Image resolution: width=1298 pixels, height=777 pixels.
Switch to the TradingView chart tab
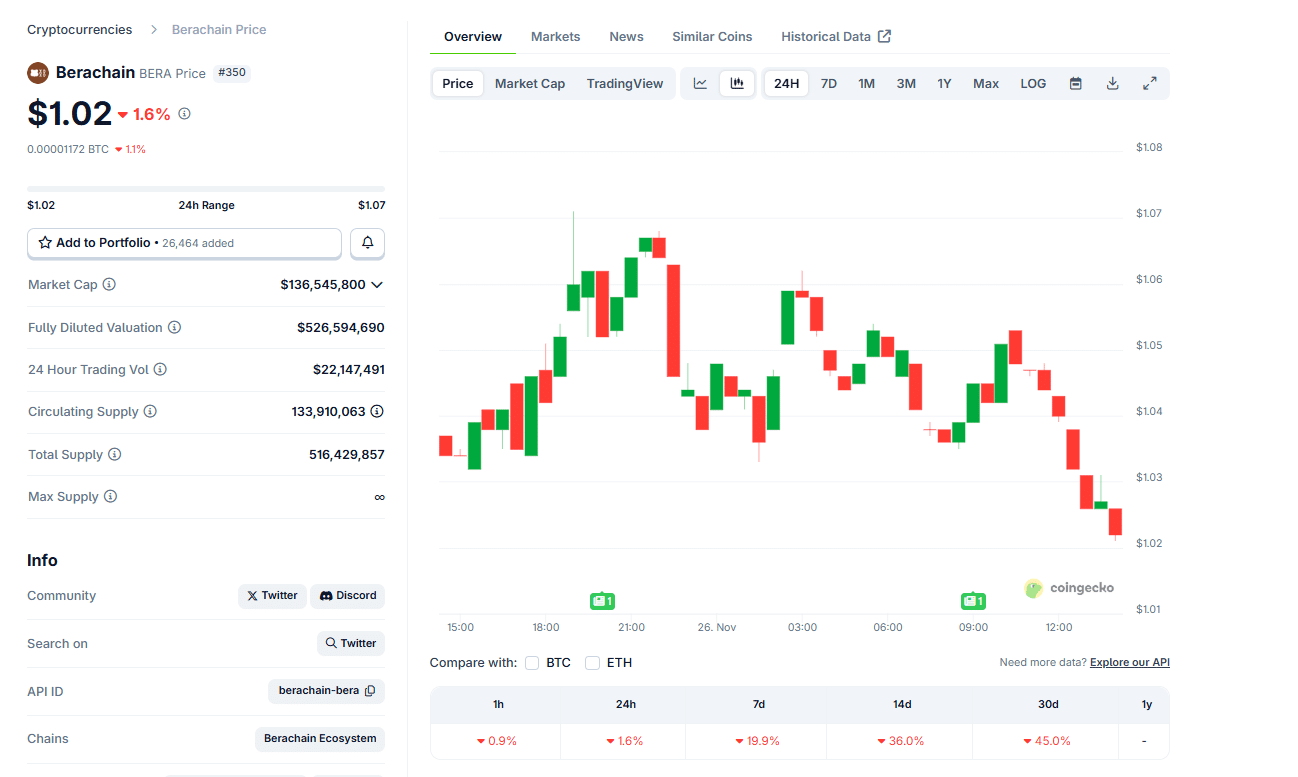point(625,83)
